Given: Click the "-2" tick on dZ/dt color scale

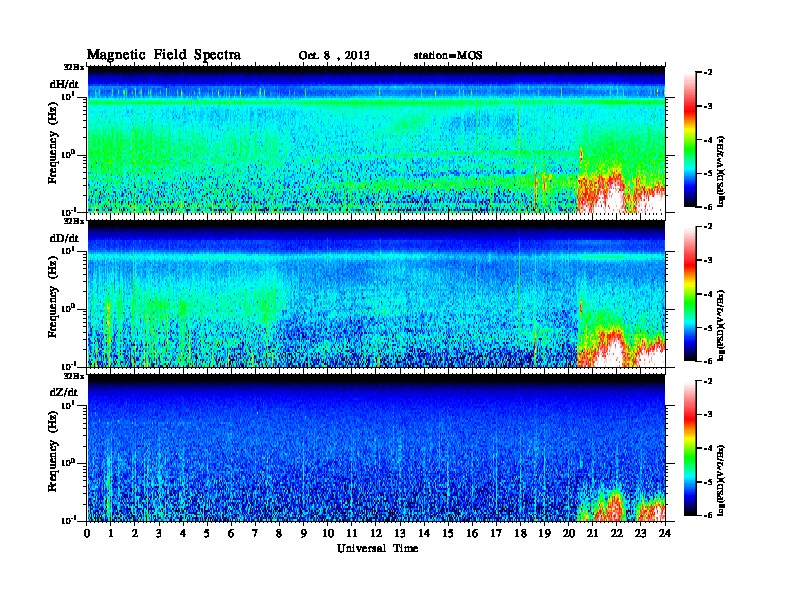Looking at the screenshot, I should point(708,381).
